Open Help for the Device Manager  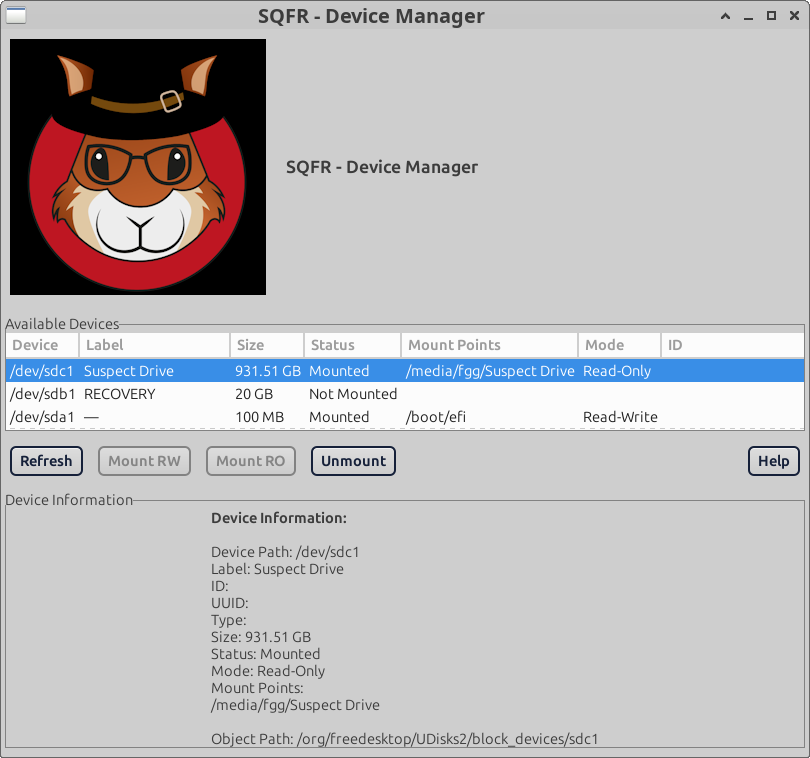[x=773, y=461]
